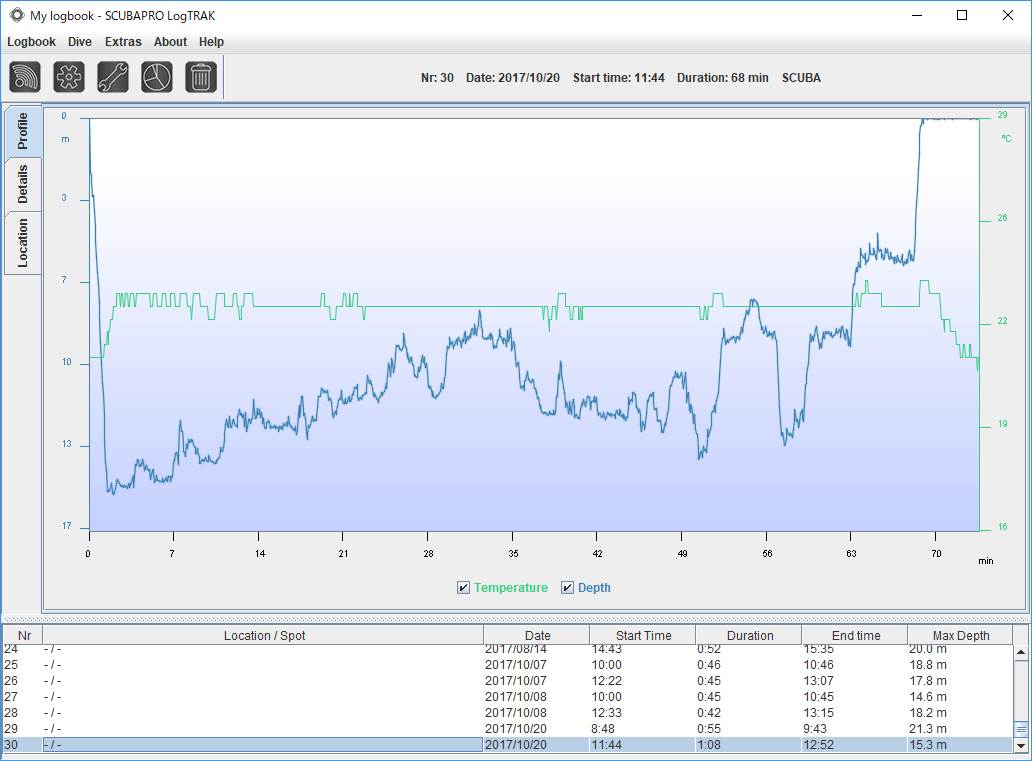
Task: Open the gear settings toolbar icon
Action: pos(69,77)
